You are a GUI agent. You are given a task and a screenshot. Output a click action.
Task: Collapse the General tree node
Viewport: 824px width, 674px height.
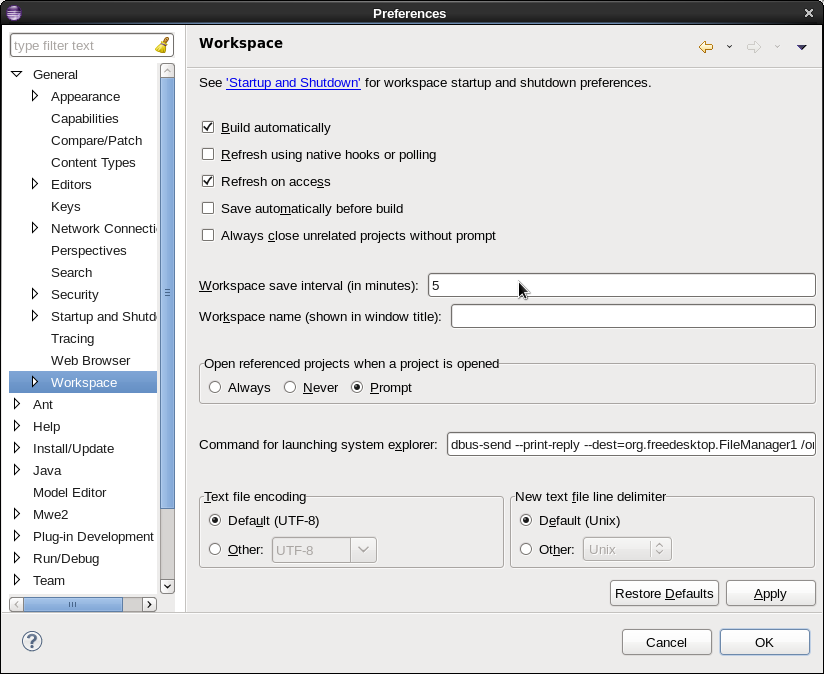(x=17, y=74)
